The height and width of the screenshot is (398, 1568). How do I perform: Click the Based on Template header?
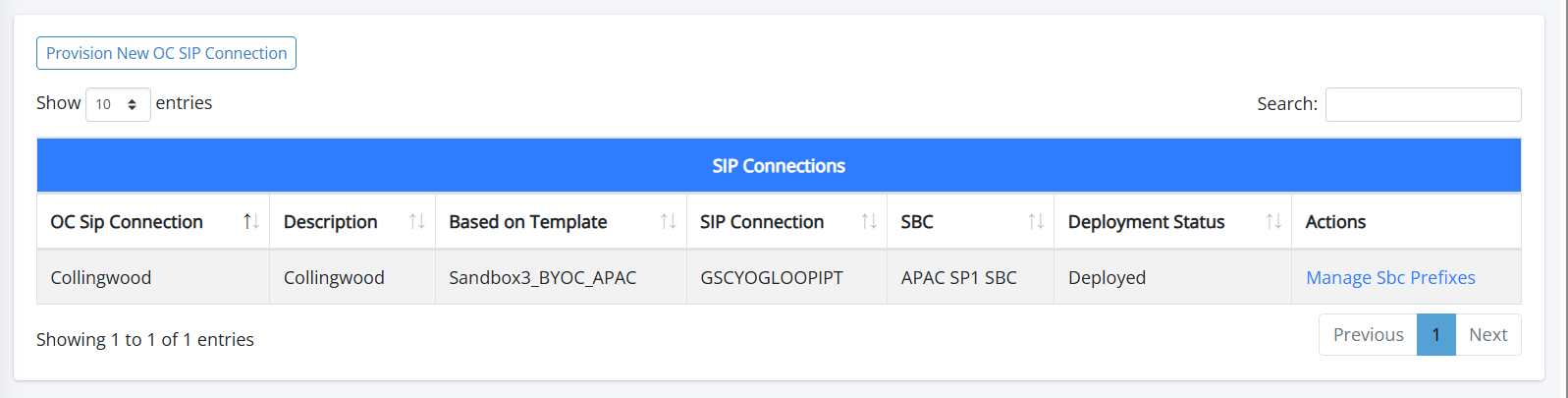click(x=527, y=222)
